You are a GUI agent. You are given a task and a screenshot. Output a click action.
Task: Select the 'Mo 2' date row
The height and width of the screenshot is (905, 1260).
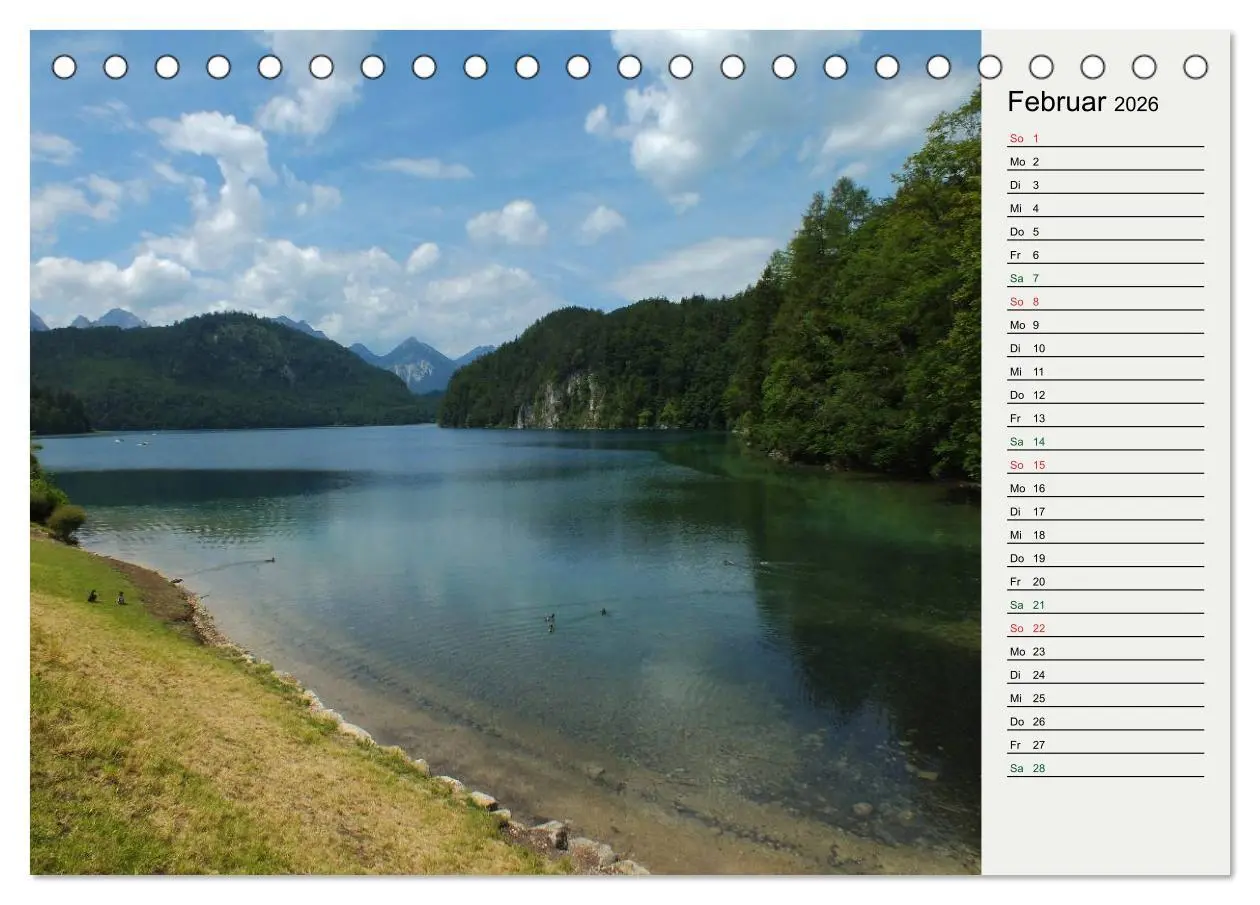pyautogui.click(x=1105, y=161)
